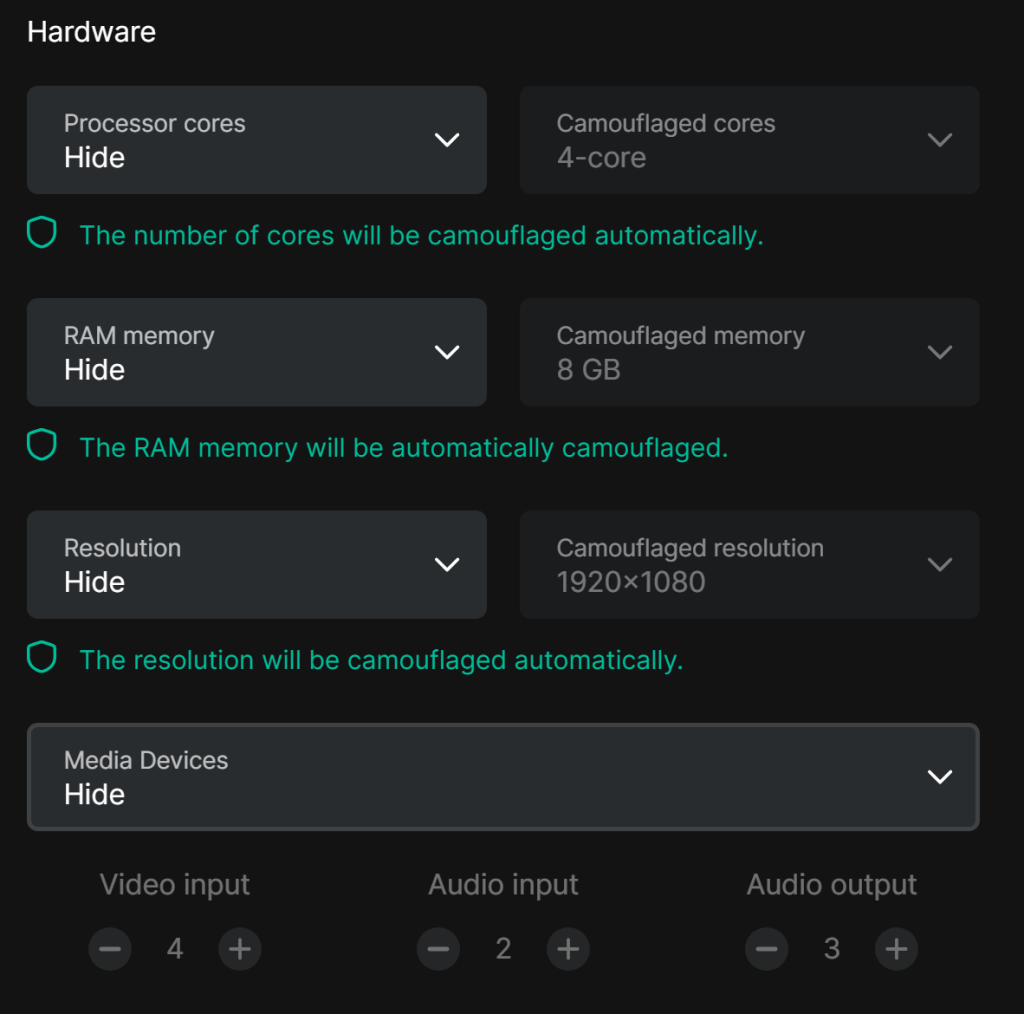Decrease the Audio input count
Image resolution: width=1024 pixels, height=1014 pixels.
(438, 949)
